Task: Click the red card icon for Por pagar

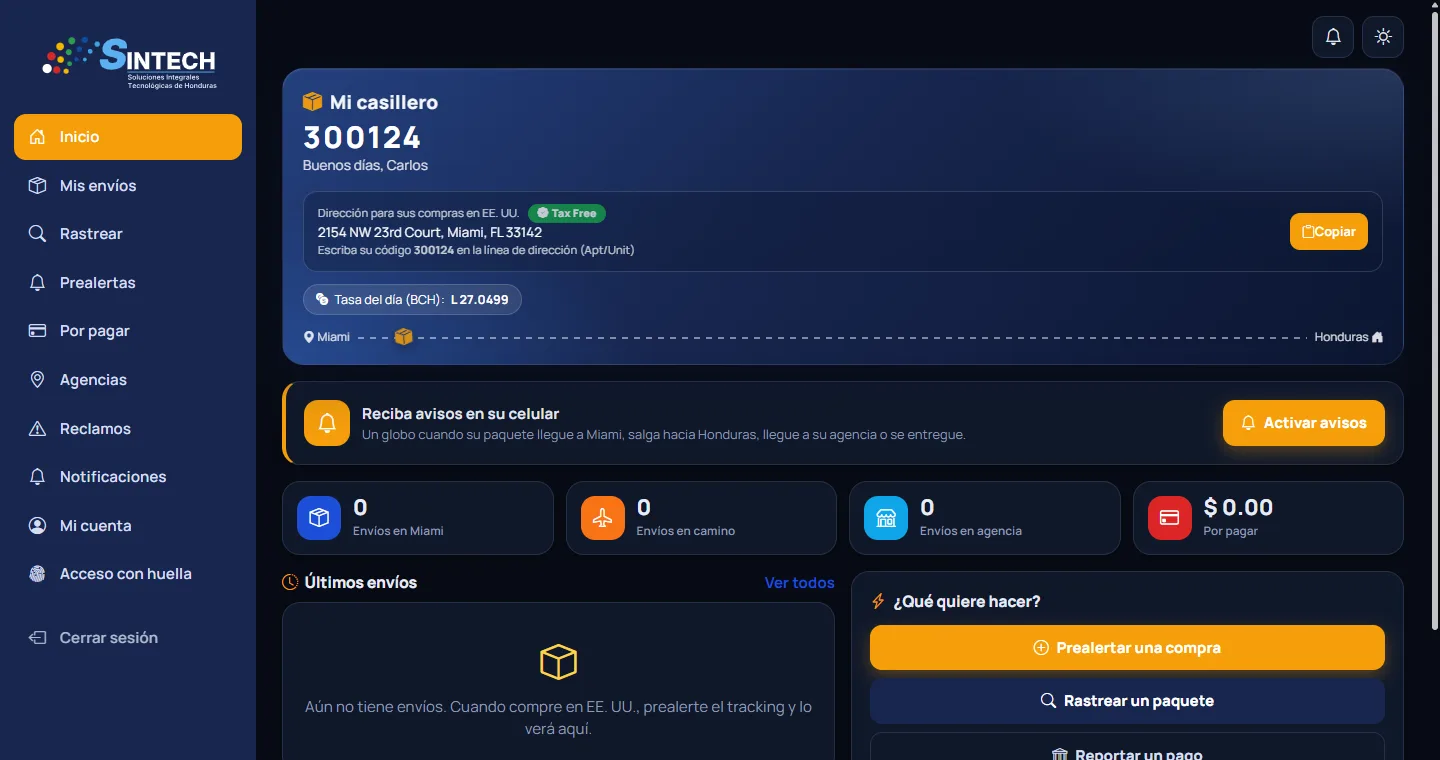Action: 1170,518
